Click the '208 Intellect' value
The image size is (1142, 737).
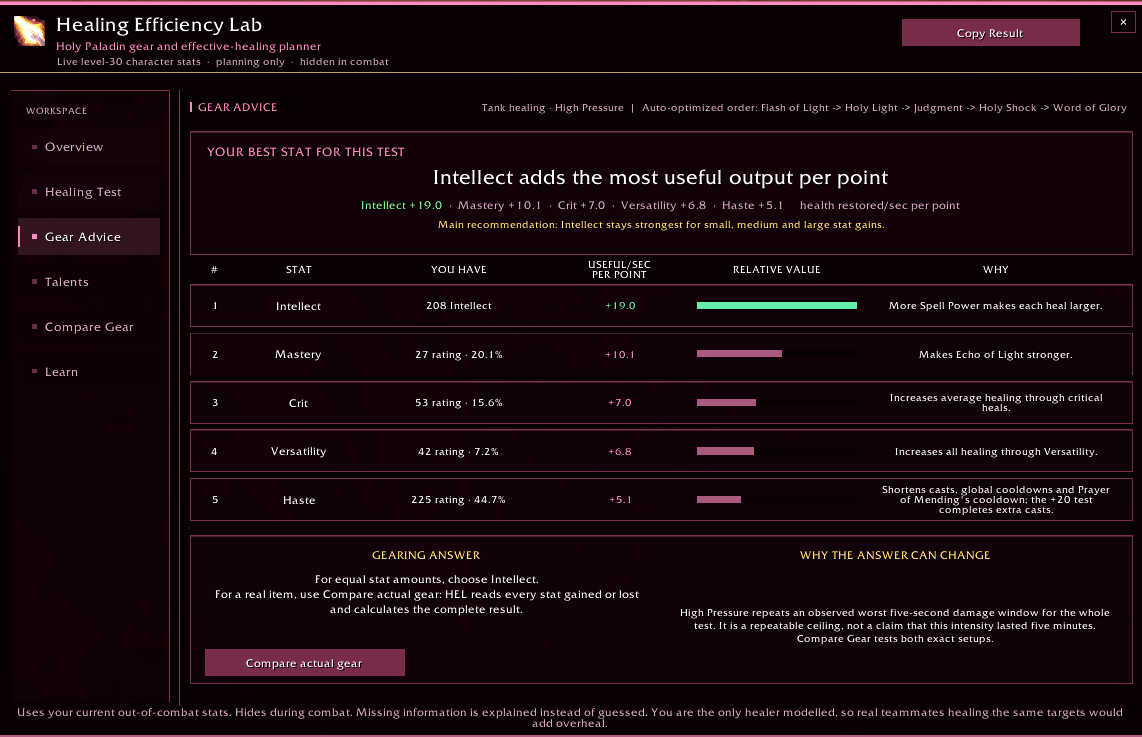[459, 306]
